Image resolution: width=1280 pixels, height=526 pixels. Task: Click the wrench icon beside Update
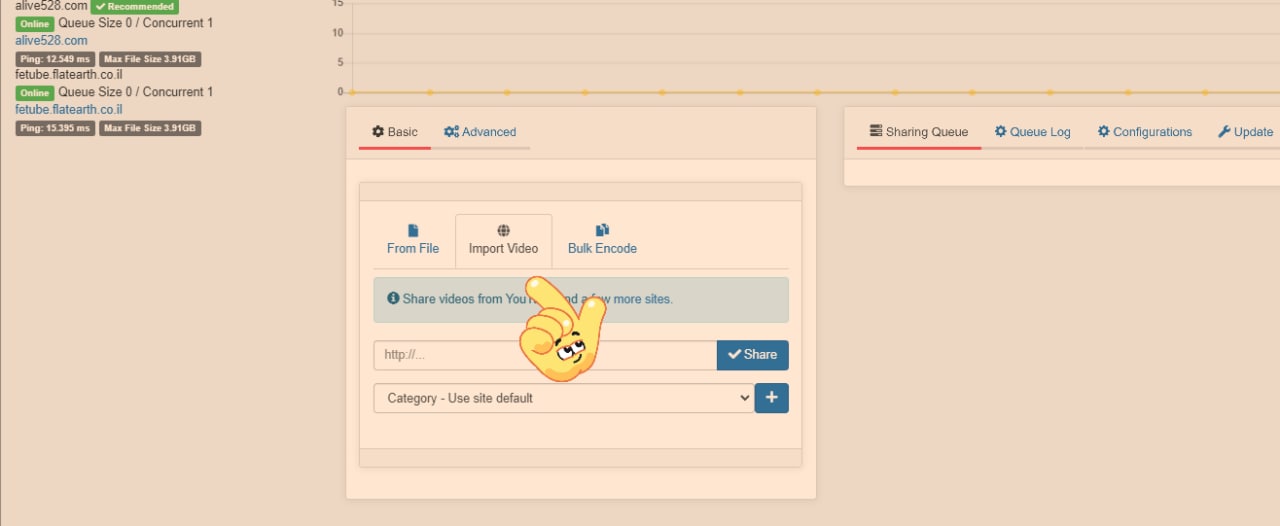pos(1224,132)
